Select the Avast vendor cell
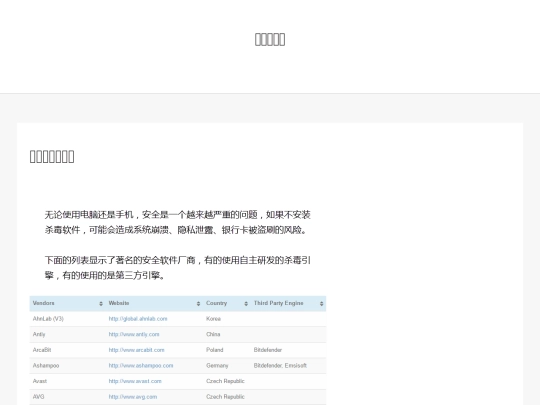The height and width of the screenshot is (405, 540). (40, 381)
